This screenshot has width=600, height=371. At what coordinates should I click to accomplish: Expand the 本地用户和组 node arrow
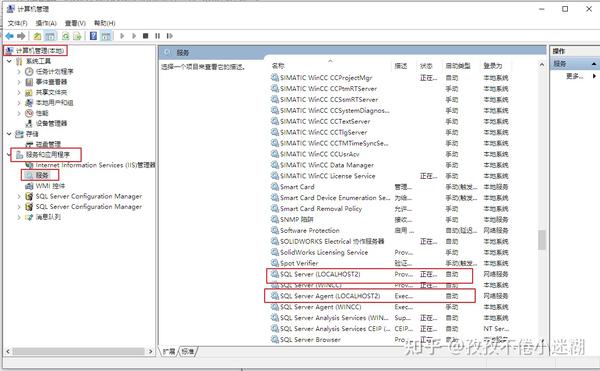pos(19,103)
